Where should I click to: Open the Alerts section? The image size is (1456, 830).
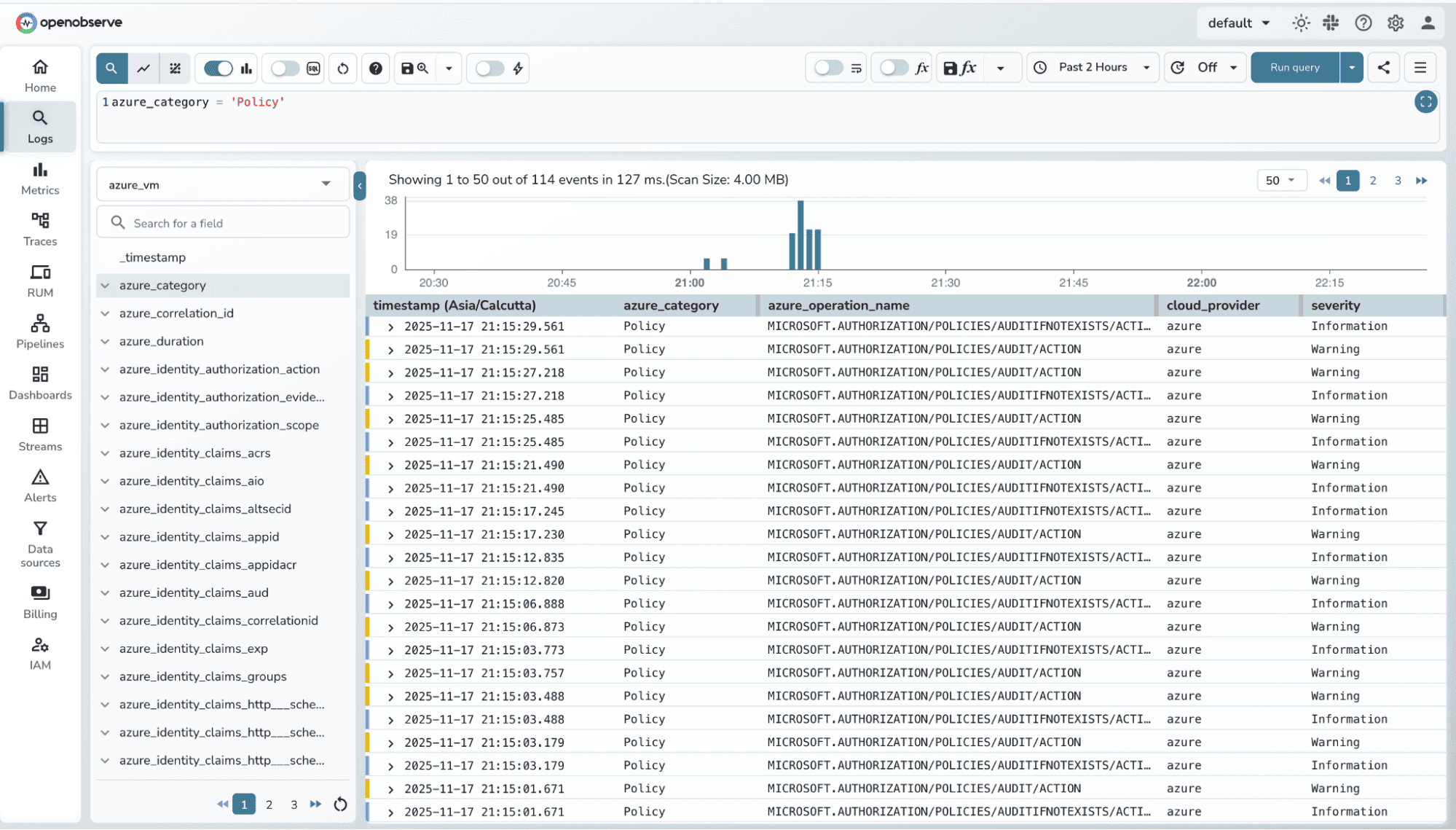pyautogui.click(x=39, y=485)
